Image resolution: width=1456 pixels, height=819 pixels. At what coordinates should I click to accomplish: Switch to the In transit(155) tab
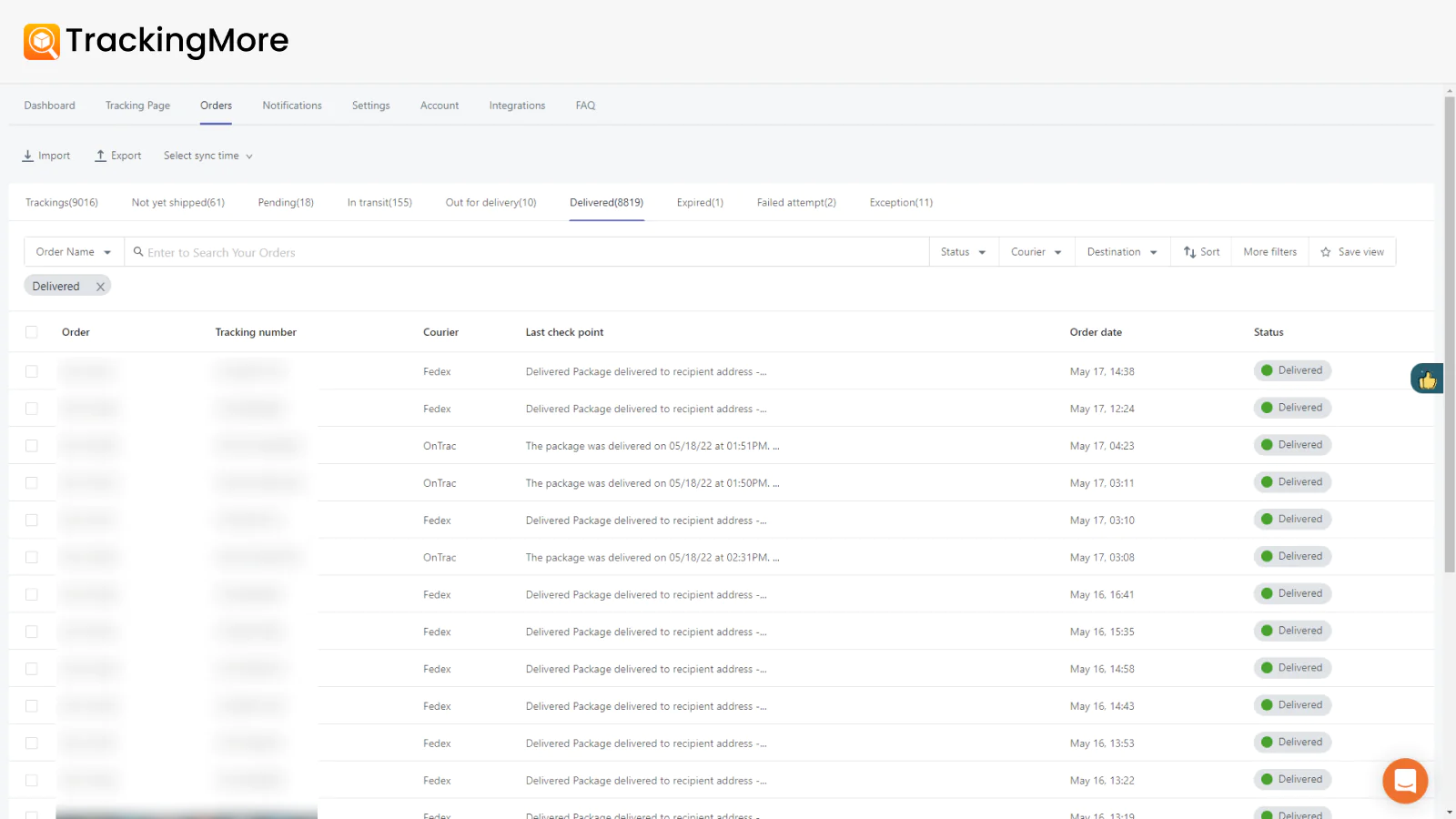pyautogui.click(x=379, y=202)
